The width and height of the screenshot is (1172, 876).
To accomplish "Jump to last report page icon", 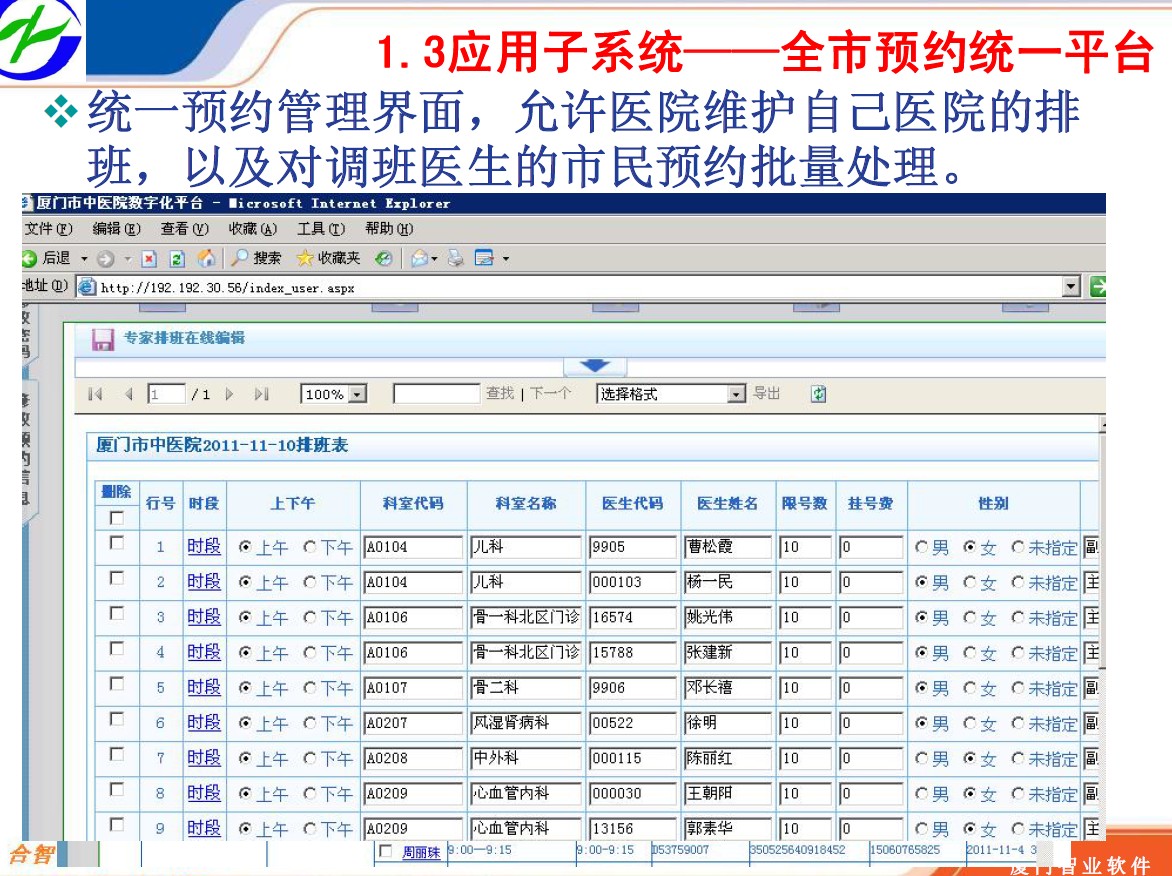I will [x=262, y=394].
